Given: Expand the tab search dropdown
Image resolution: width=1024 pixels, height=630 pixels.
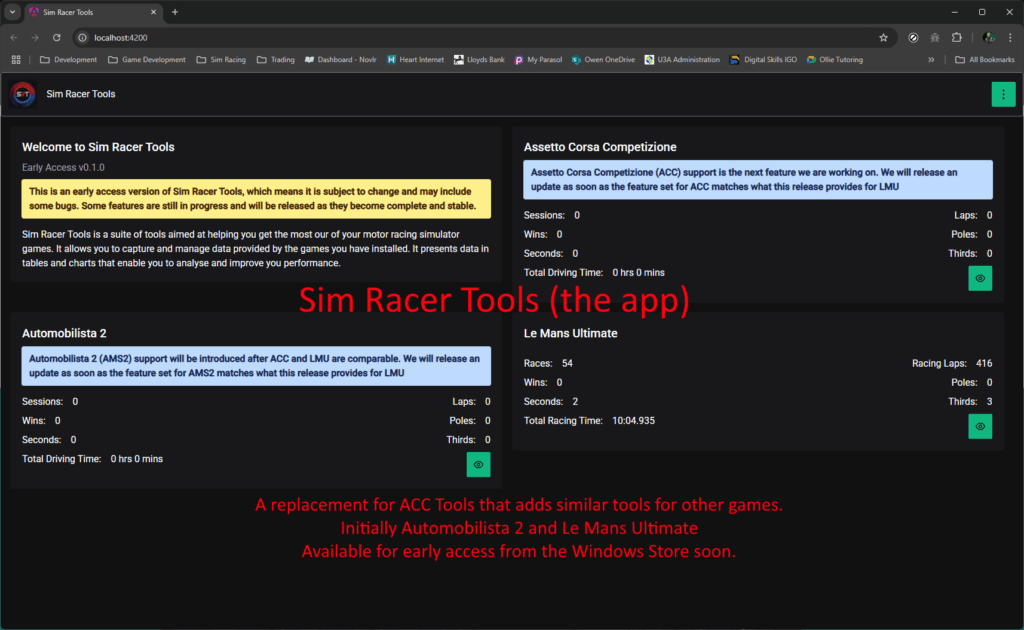Looking at the screenshot, I should coord(12,12).
